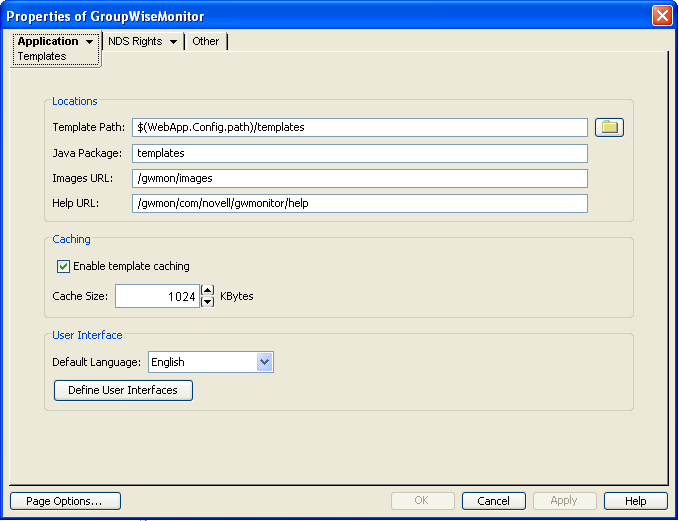
Task: Open the Other tab
Action: point(206,41)
